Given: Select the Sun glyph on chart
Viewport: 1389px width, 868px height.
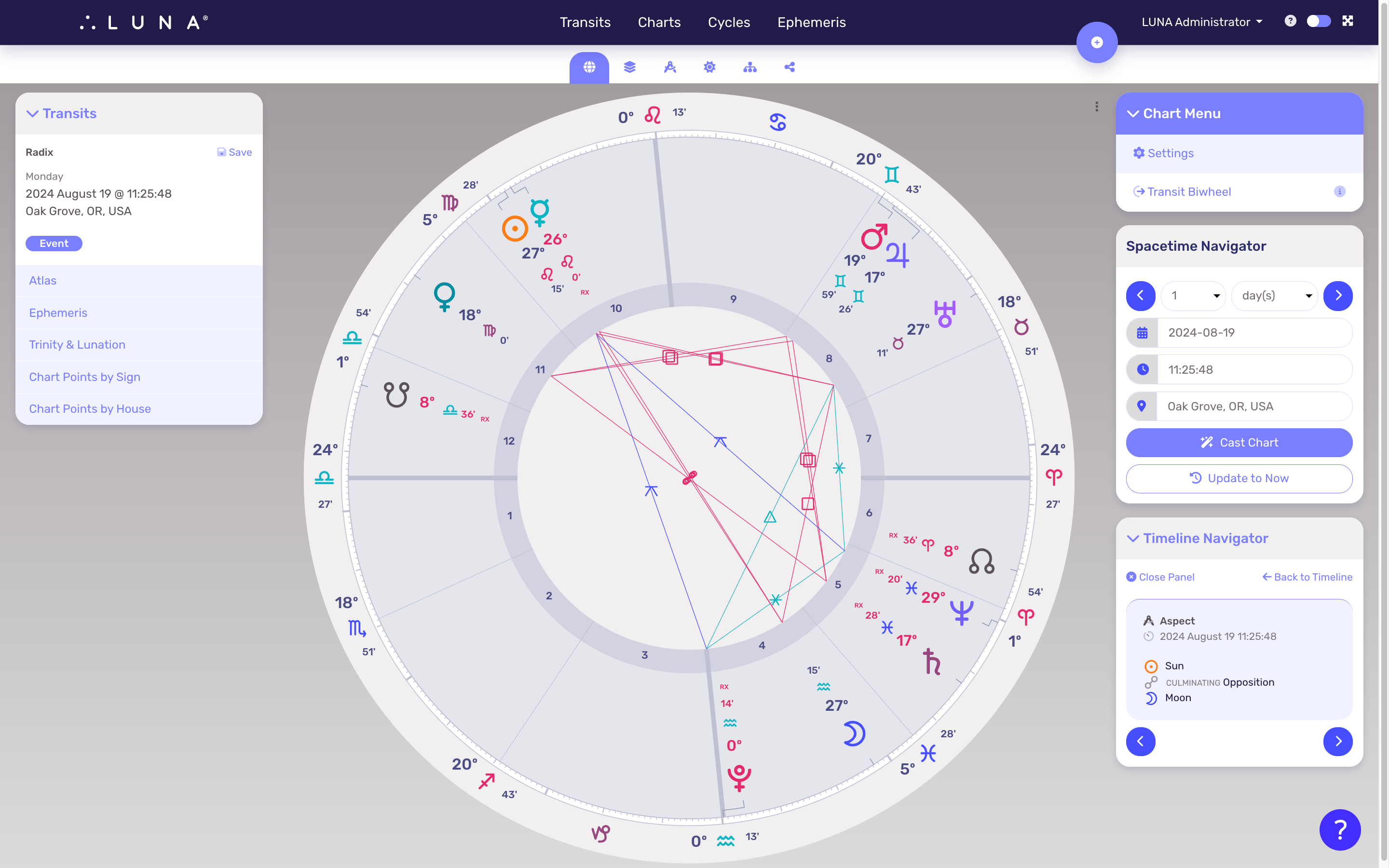Looking at the screenshot, I should pyautogui.click(x=515, y=229).
